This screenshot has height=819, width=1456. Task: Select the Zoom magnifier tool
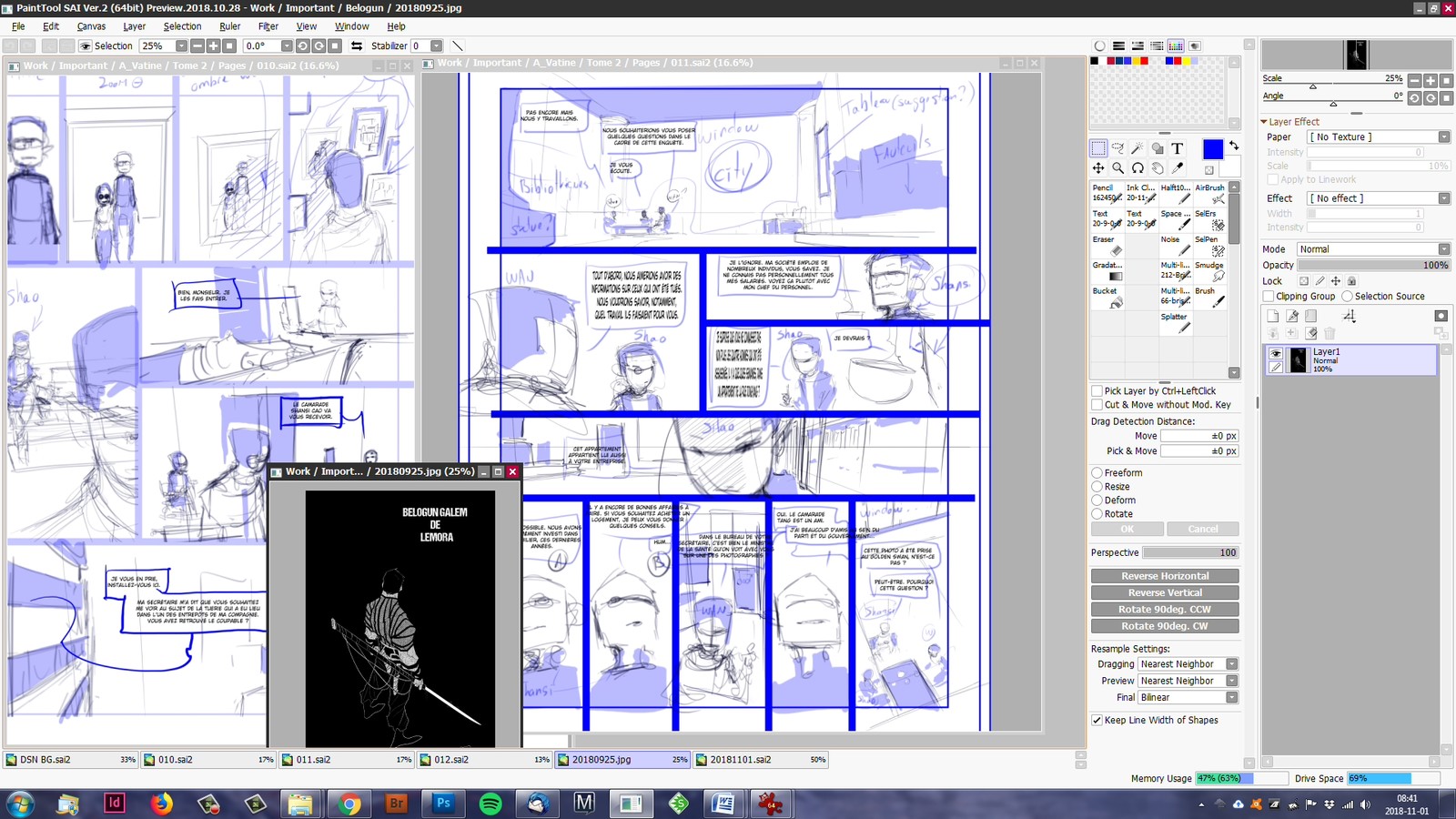coord(1117,168)
